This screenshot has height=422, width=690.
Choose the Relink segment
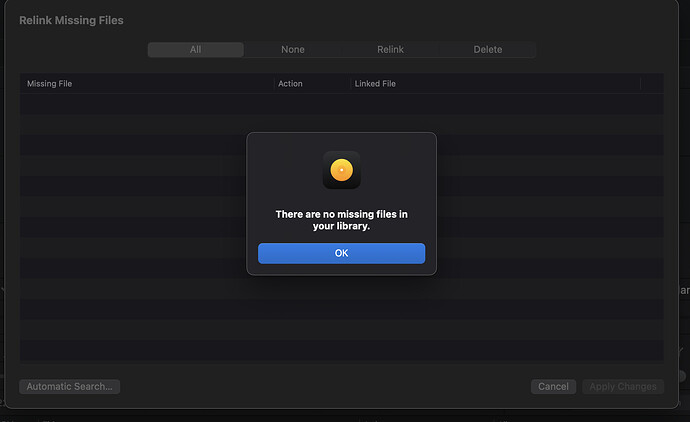point(390,49)
